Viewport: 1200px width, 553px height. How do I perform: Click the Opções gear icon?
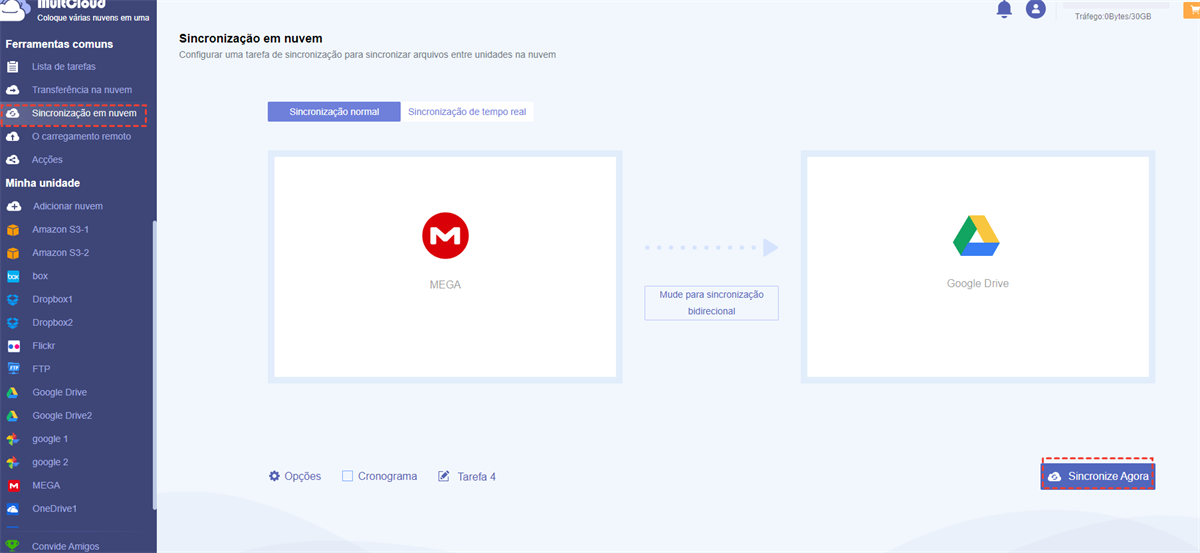point(274,476)
